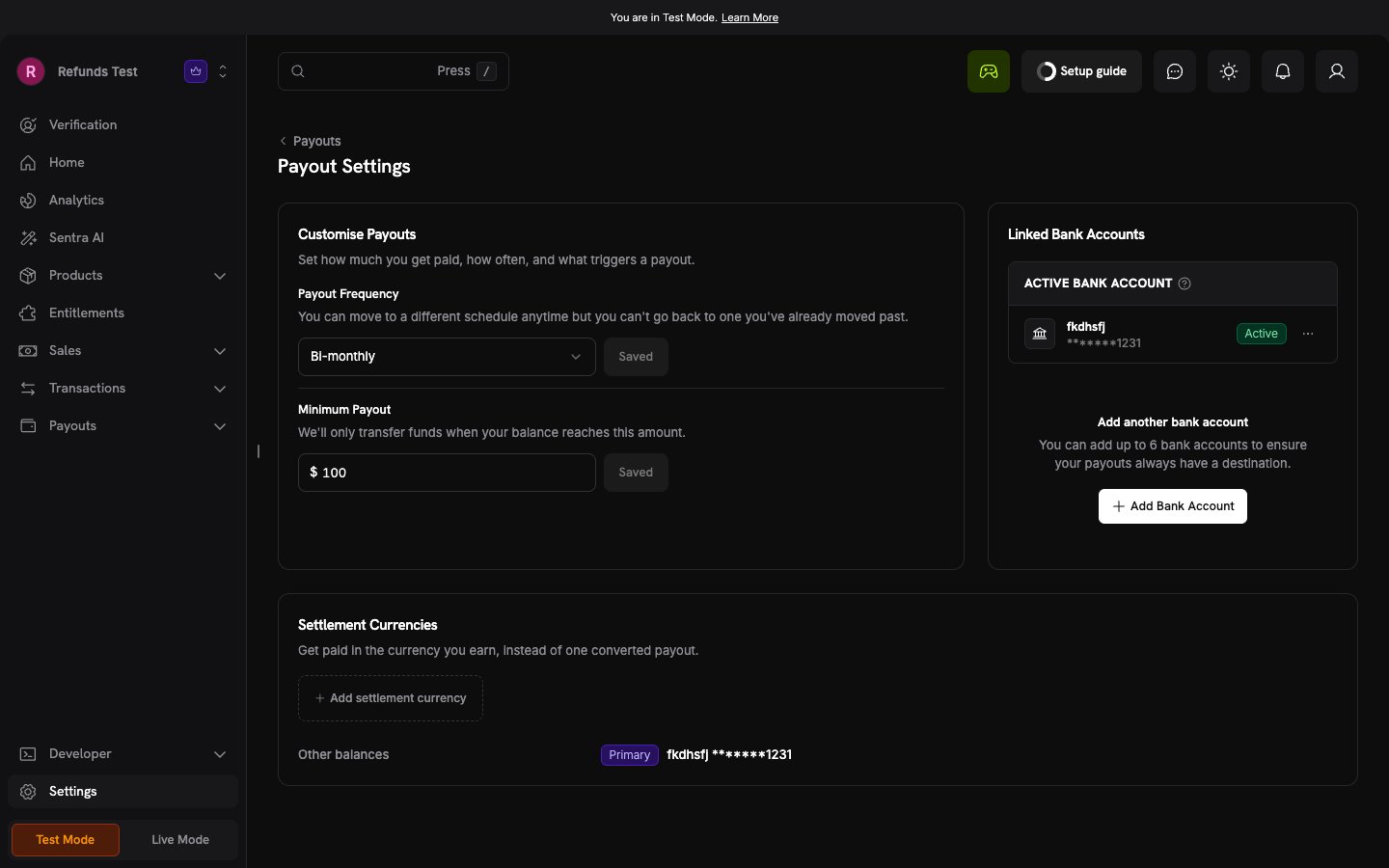This screenshot has height=868, width=1389.
Task: Toggle light theme with sun icon
Action: tap(1229, 71)
